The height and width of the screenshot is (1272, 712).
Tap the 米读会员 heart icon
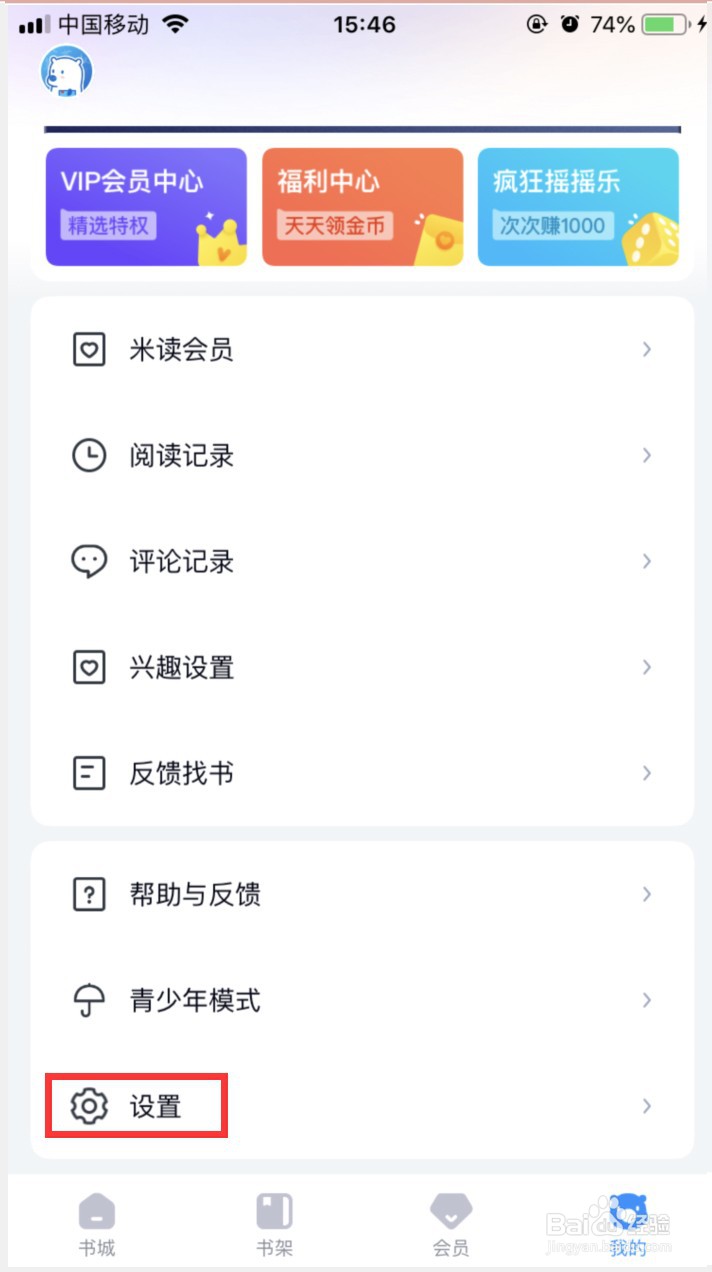pyautogui.click(x=89, y=350)
